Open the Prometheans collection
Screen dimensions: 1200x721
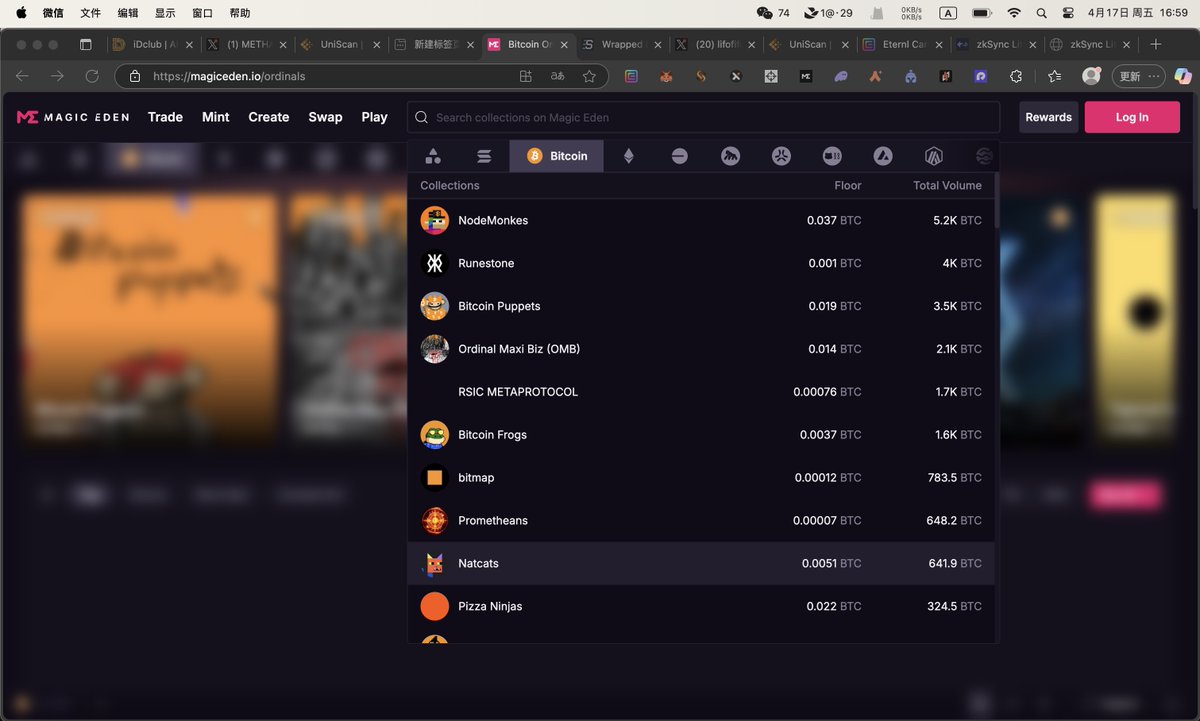(x=701, y=521)
